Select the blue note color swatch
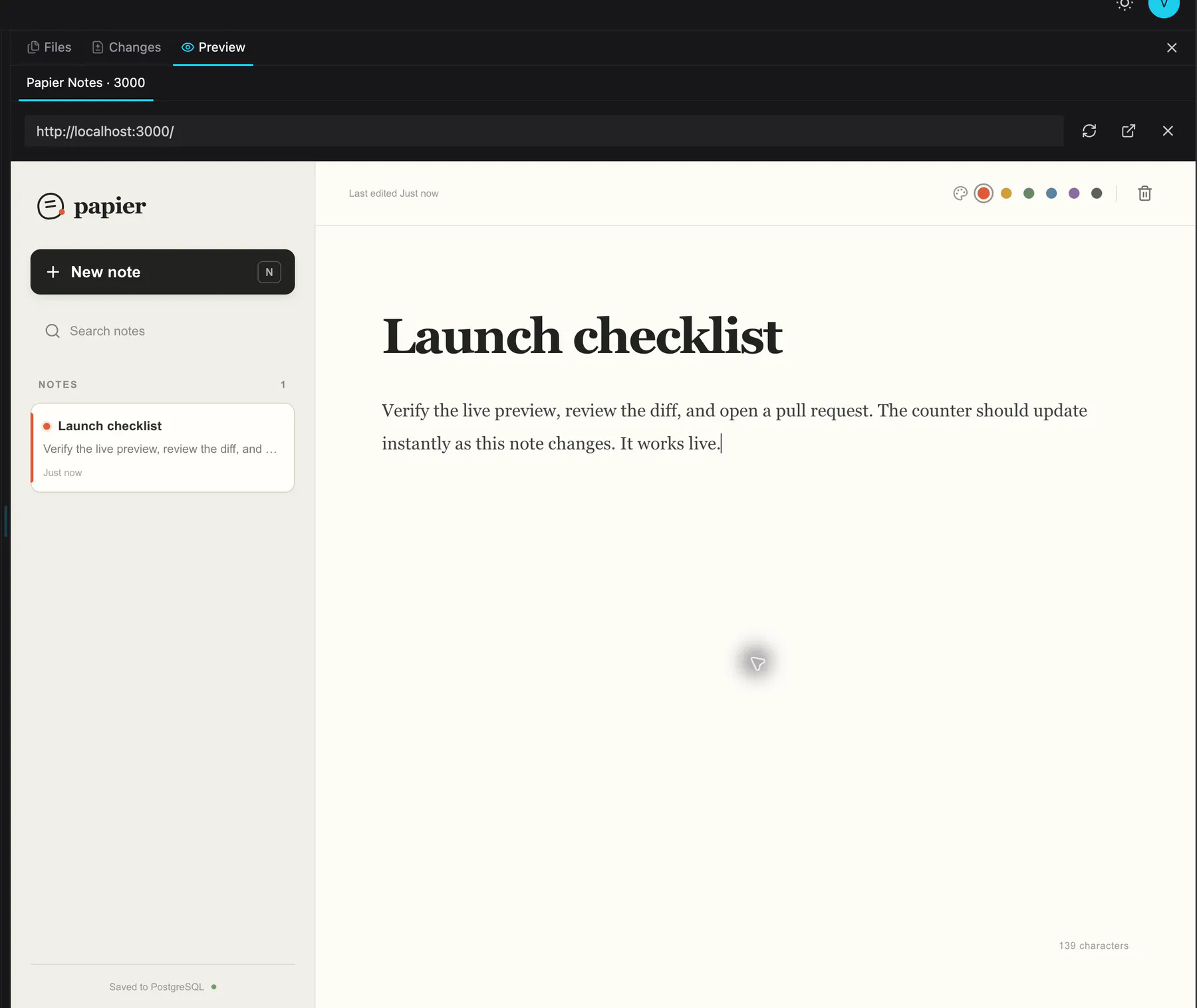Screen dimensions: 1197x1008 coord(1051,193)
